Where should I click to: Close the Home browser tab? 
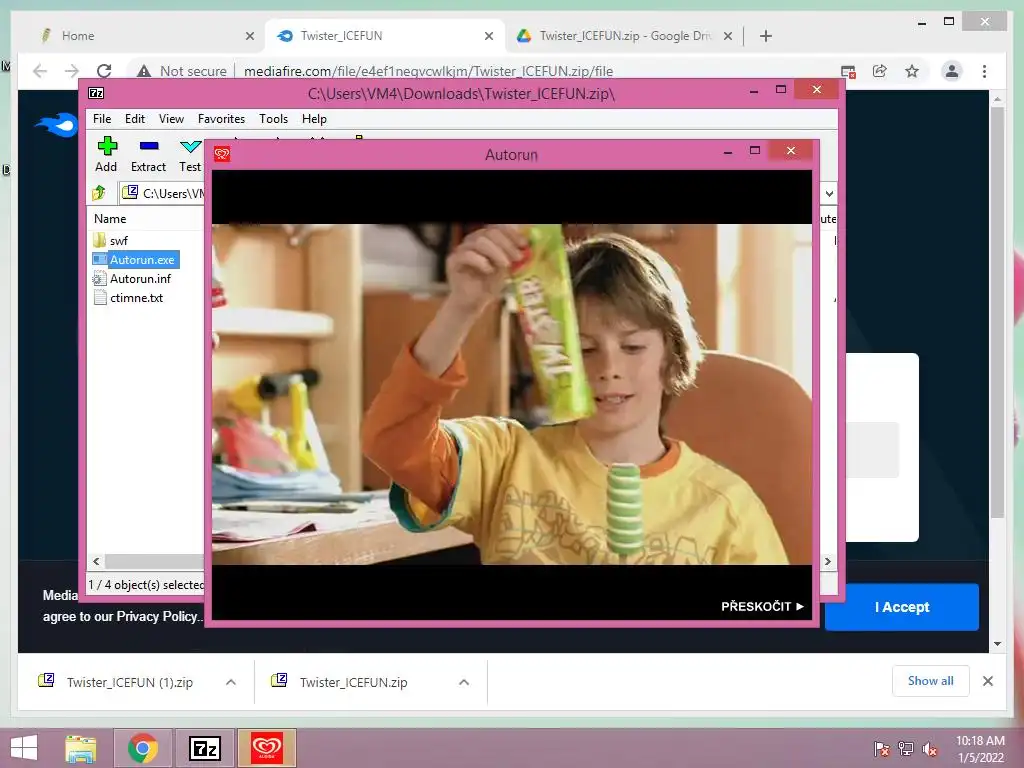tap(249, 37)
